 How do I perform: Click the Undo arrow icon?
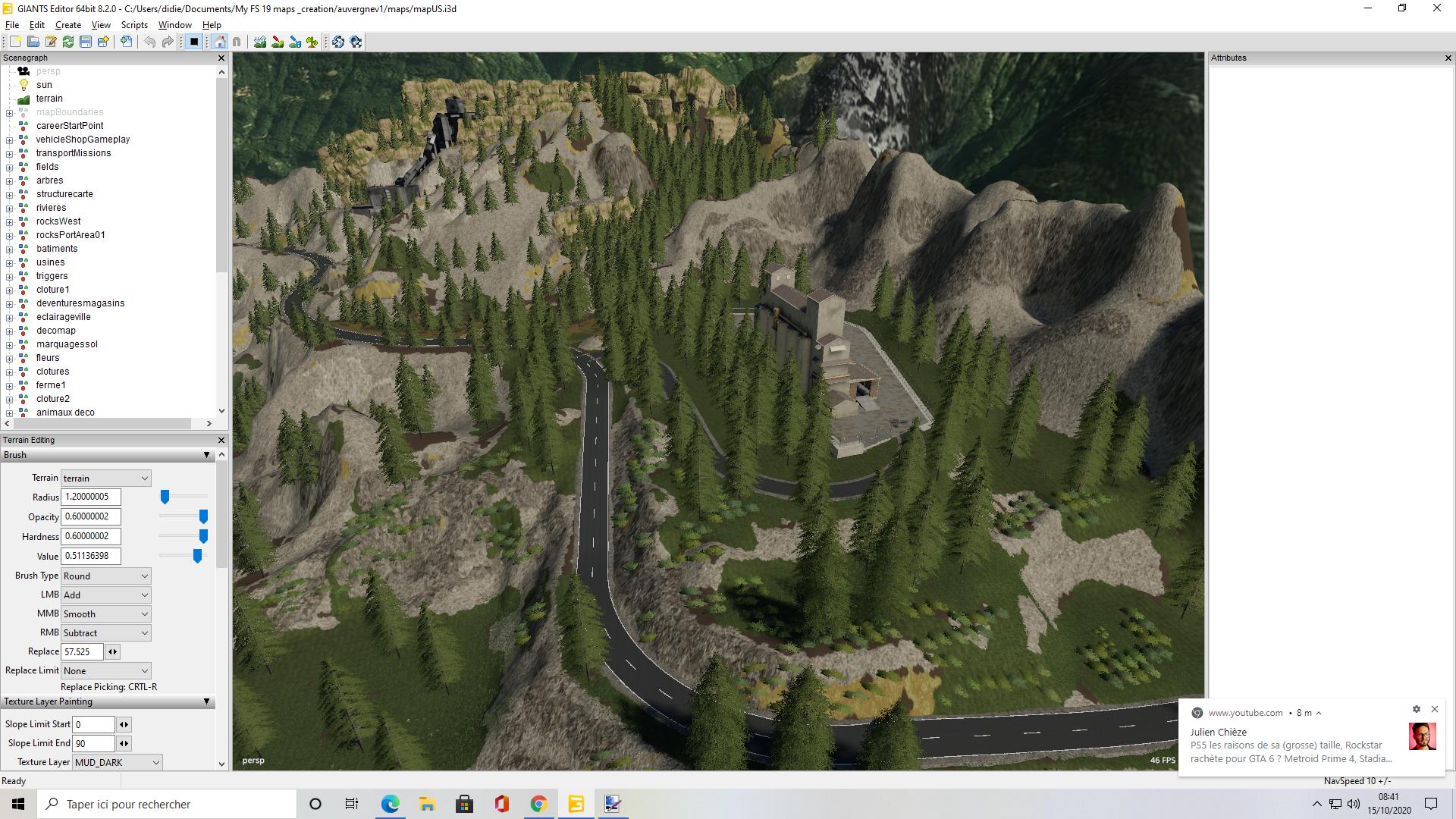(x=150, y=42)
